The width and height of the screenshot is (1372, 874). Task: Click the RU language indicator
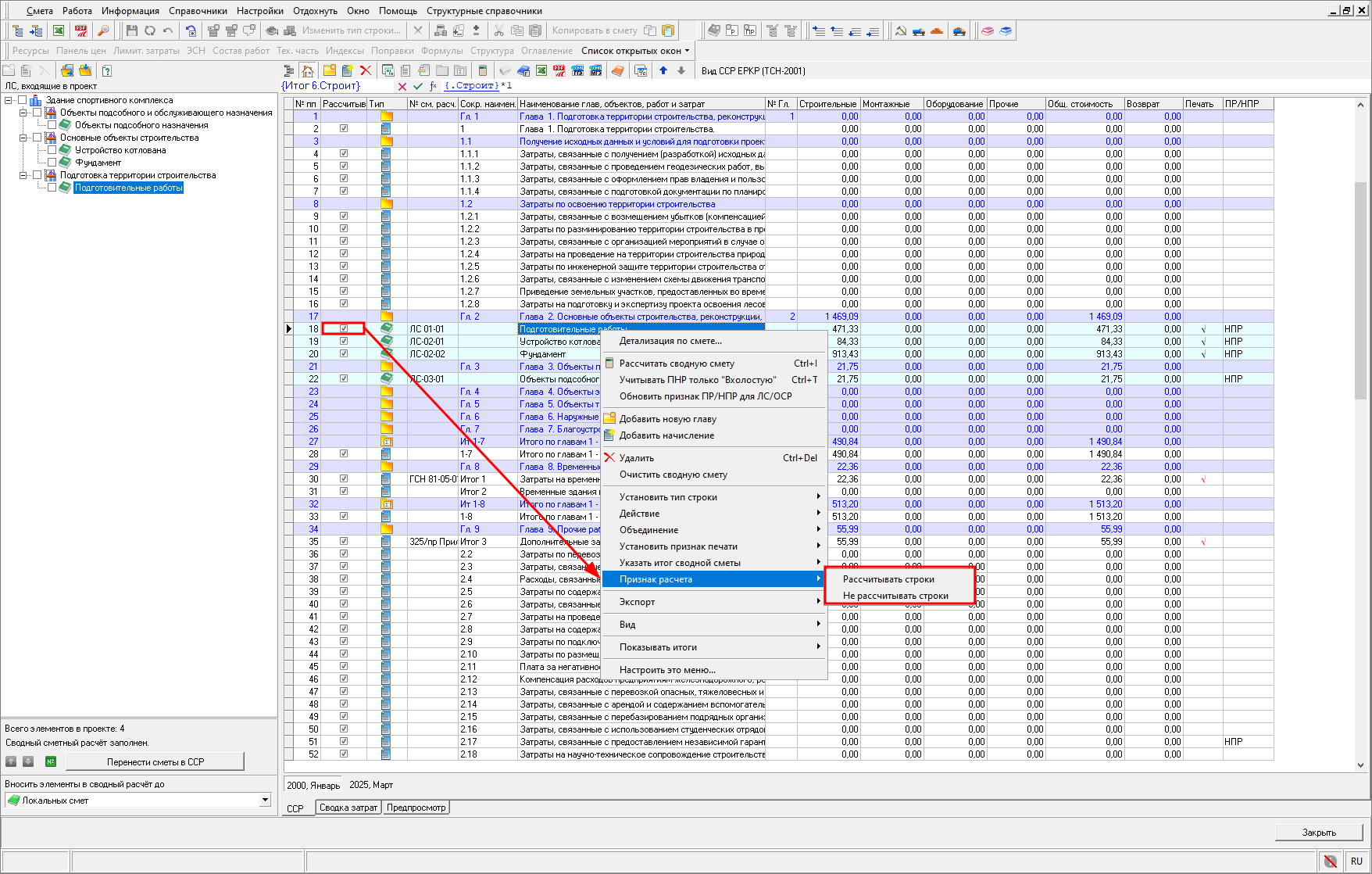(1356, 861)
